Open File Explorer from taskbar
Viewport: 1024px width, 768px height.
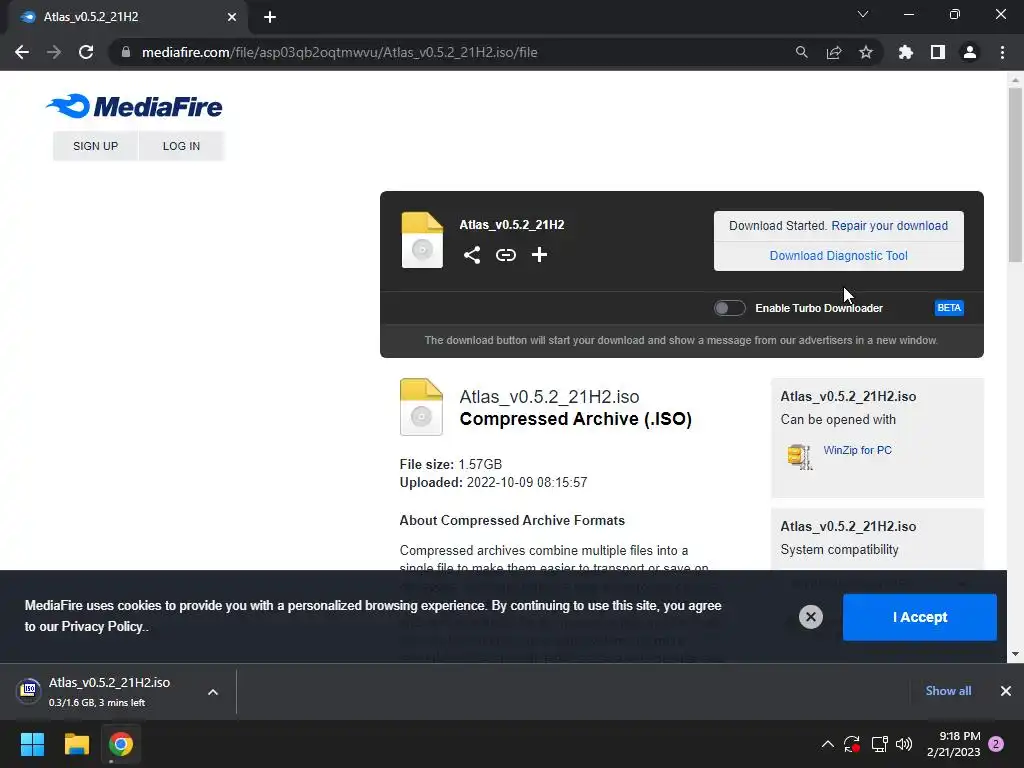click(x=76, y=744)
